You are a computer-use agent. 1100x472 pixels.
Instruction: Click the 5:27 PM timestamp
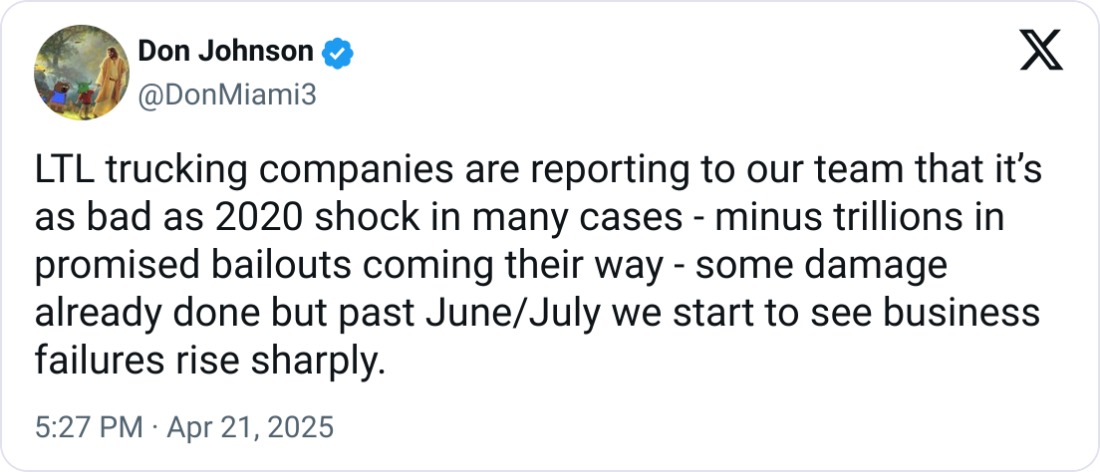pos(89,427)
